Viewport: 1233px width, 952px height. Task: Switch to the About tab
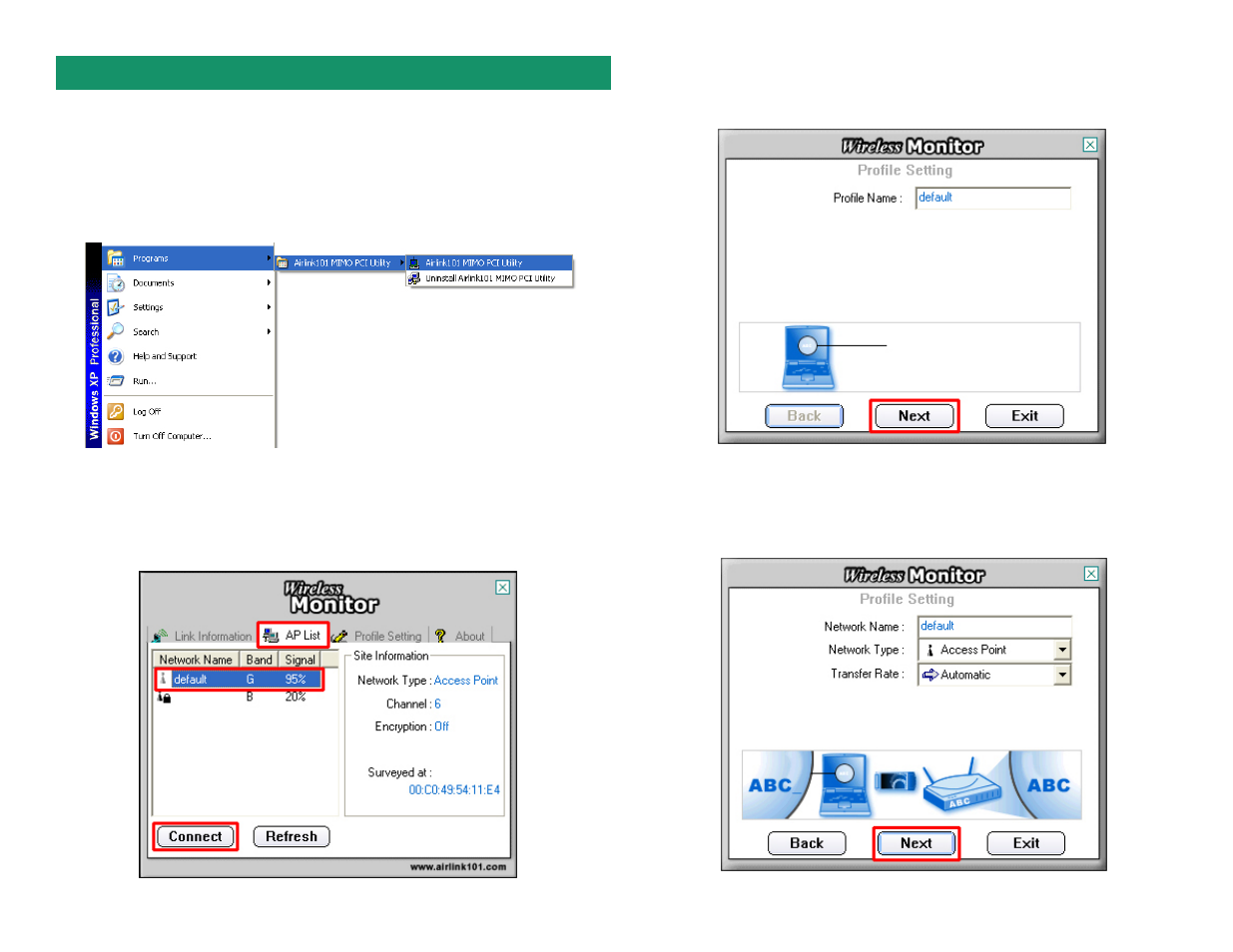click(x=460, y=636)
